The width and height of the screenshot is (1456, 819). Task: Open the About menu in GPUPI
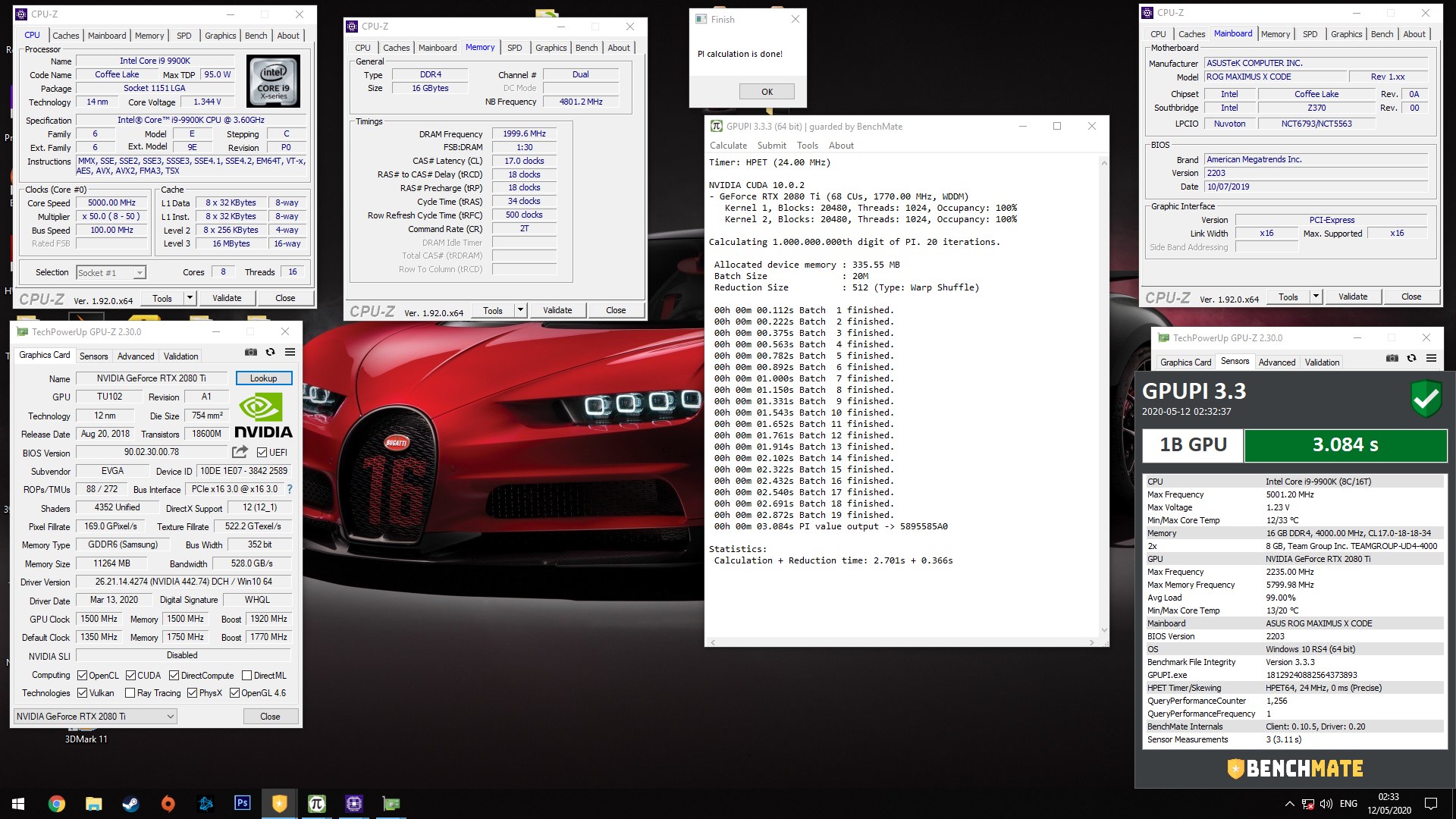841,146
